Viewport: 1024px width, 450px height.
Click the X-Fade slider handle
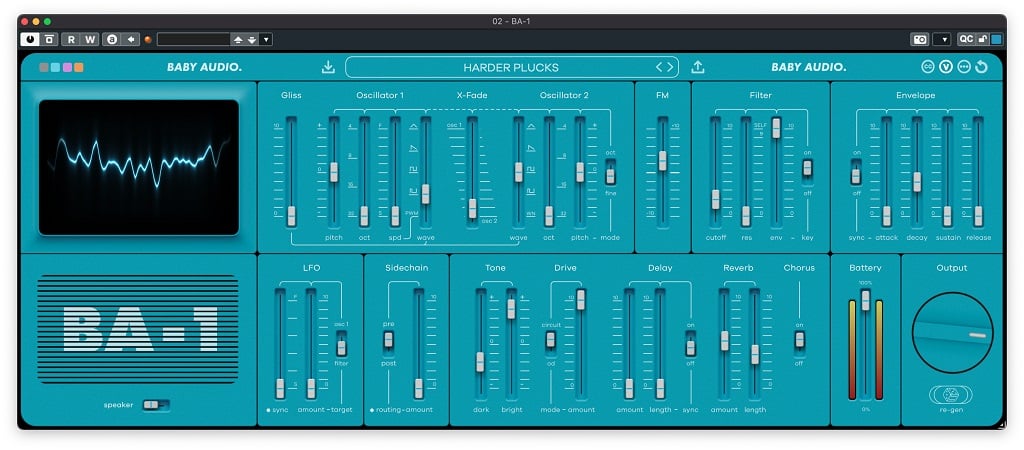pyautogui.click(x=472, y=208)
